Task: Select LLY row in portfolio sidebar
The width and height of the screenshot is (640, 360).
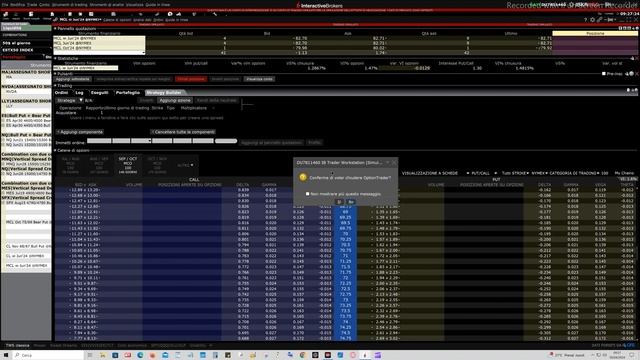Action: pyautogui.click(x=27, y=106)
